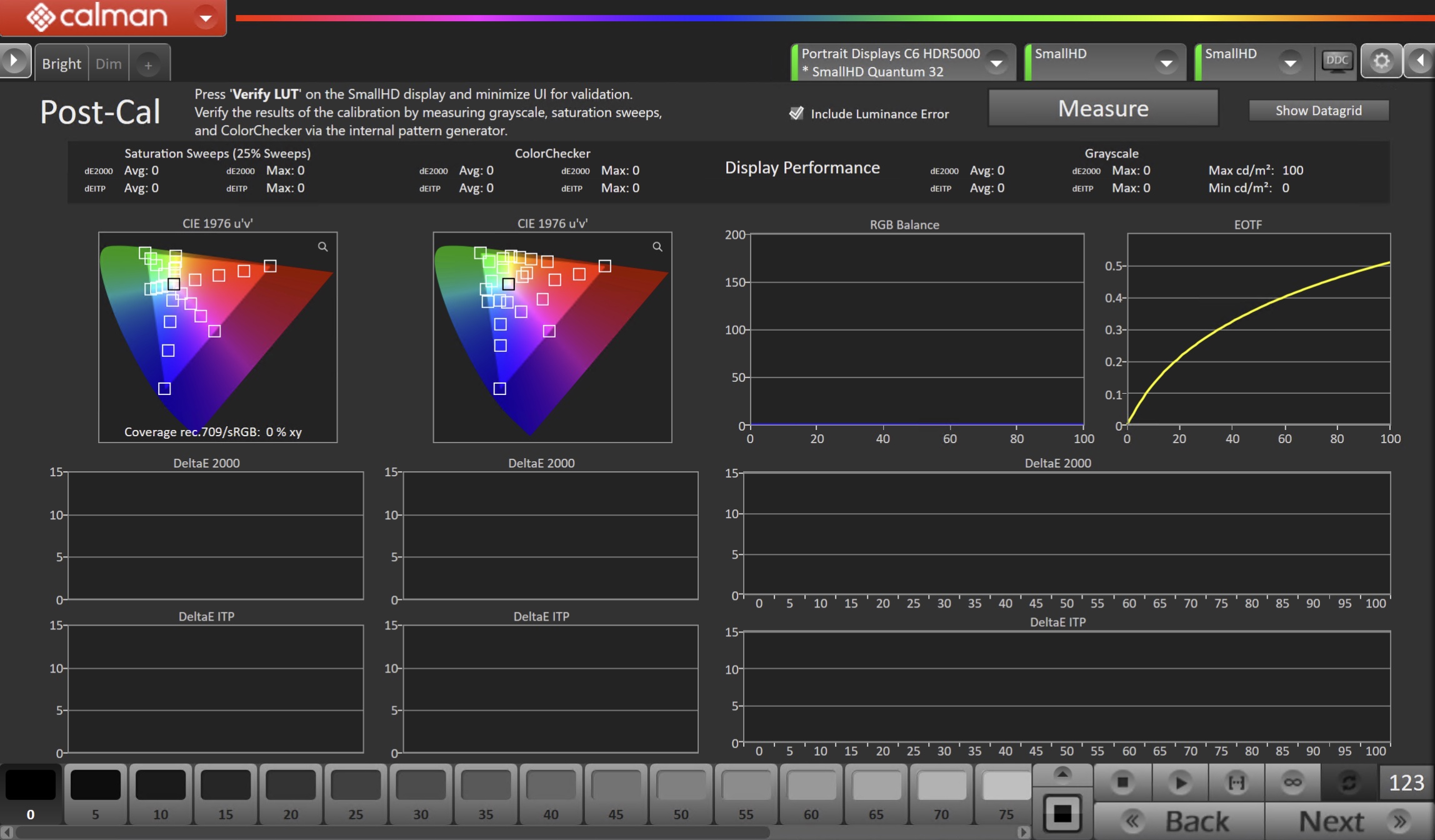Click the stop measurement icon
Viewport: 1435px width, 840px height.
pyautogui.click(x=1122, y=782)
